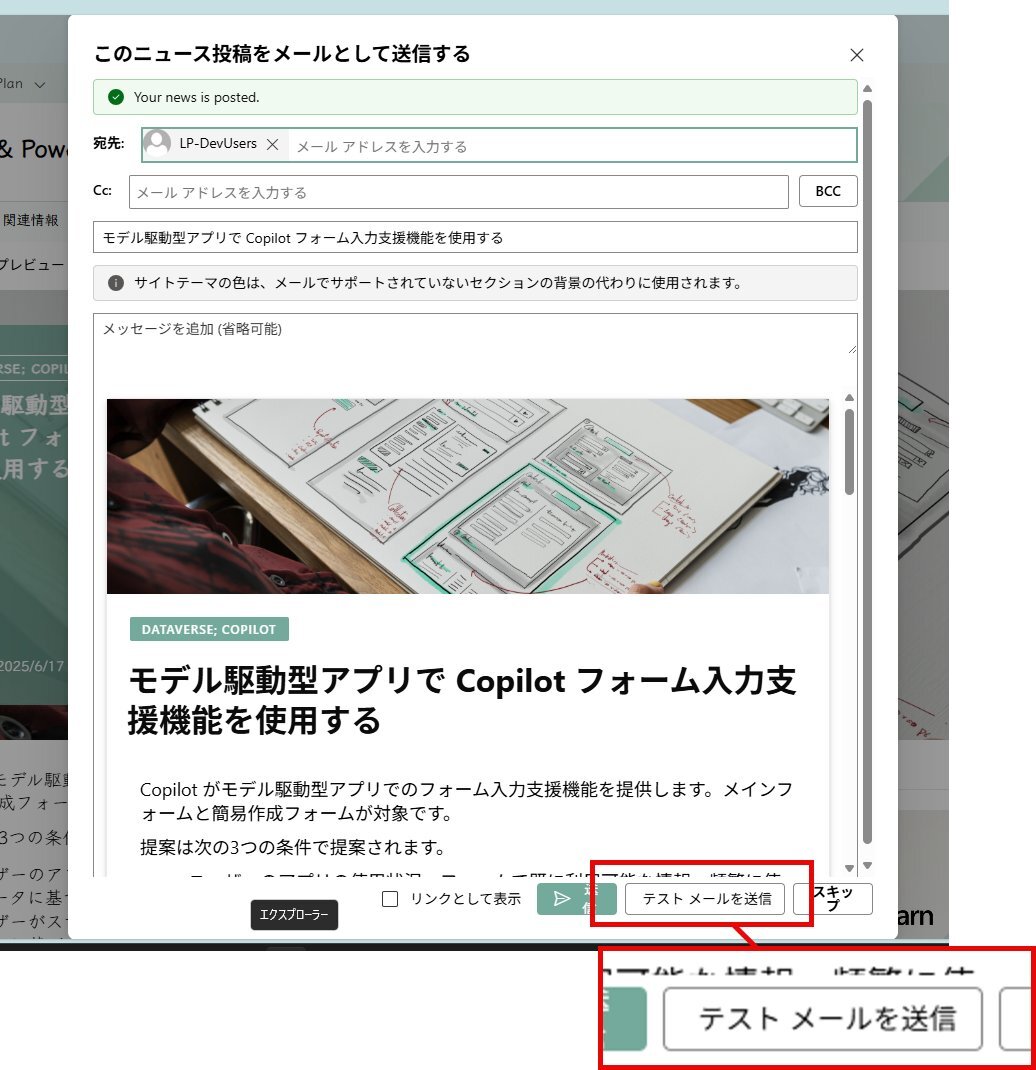Open 関連情報 in the background page

point(31,220)
